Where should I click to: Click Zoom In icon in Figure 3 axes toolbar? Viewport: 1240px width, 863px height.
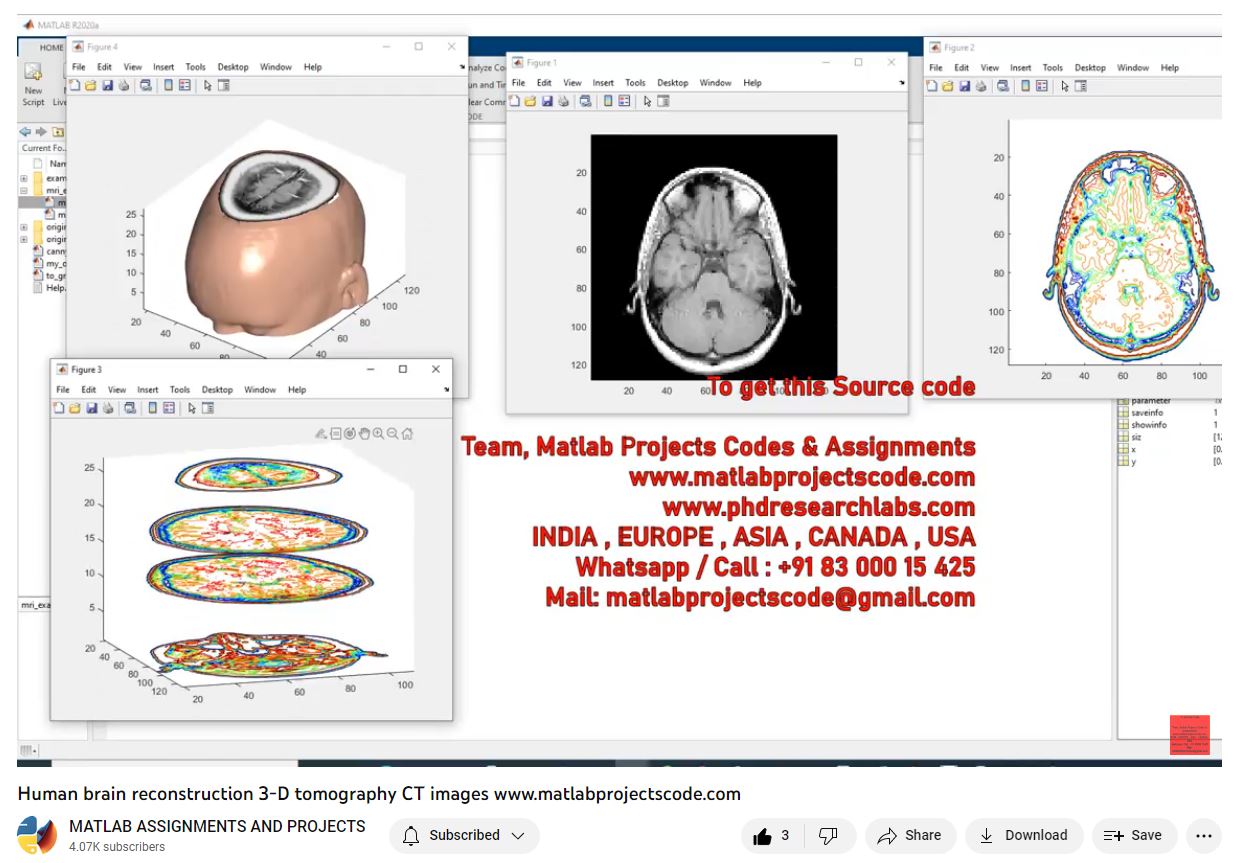pos(378,433)
